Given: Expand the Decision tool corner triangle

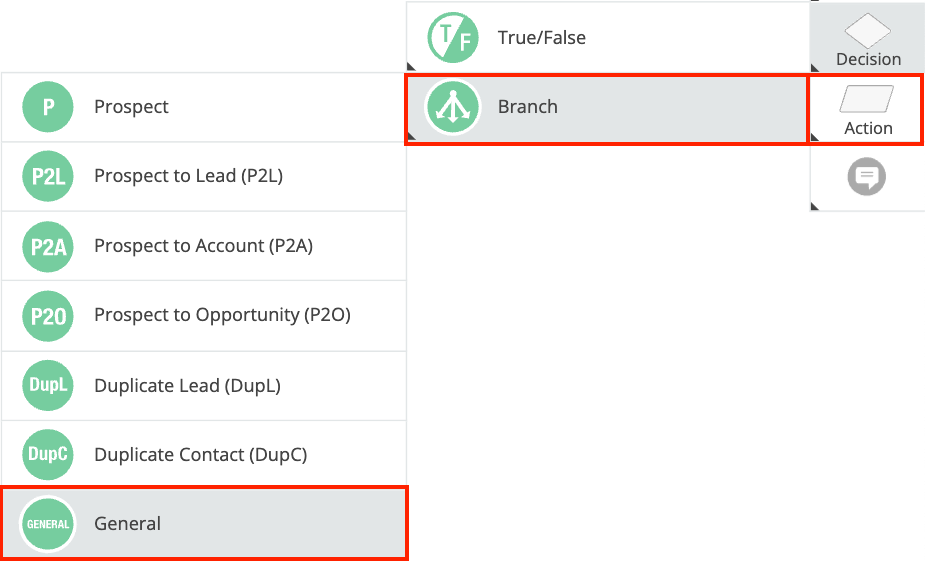Looking at the screenshot, I should [816, 66].
